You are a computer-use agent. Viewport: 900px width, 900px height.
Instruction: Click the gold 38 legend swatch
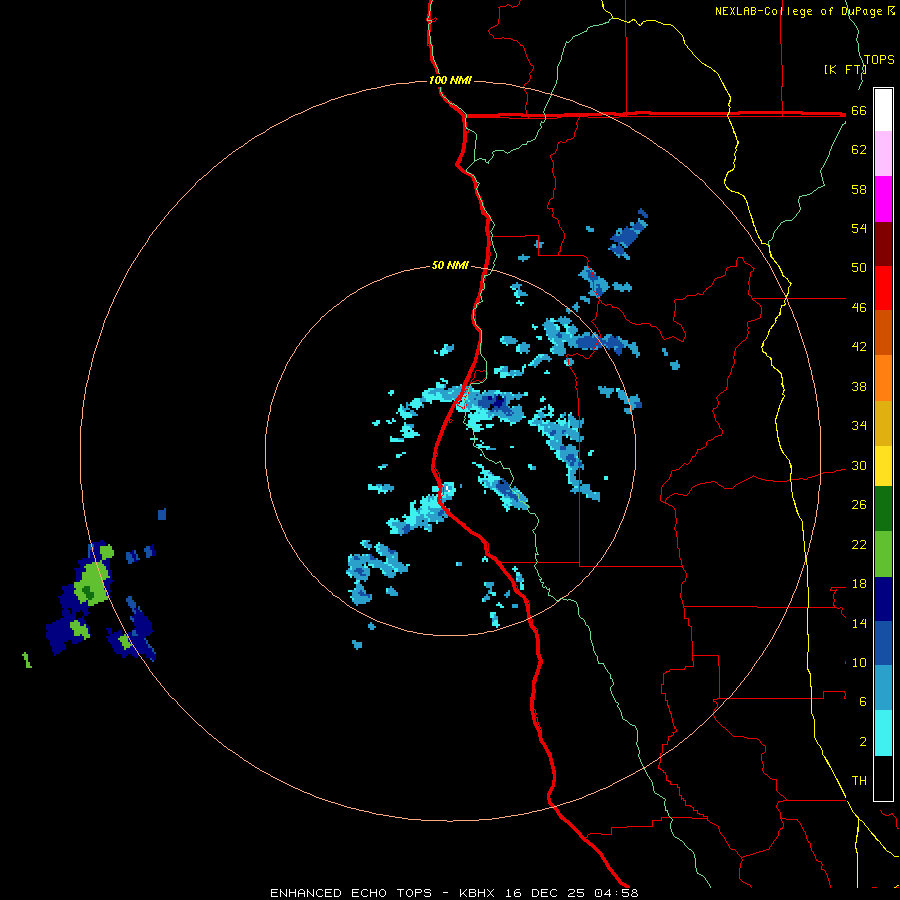click(x=883, y=423)
